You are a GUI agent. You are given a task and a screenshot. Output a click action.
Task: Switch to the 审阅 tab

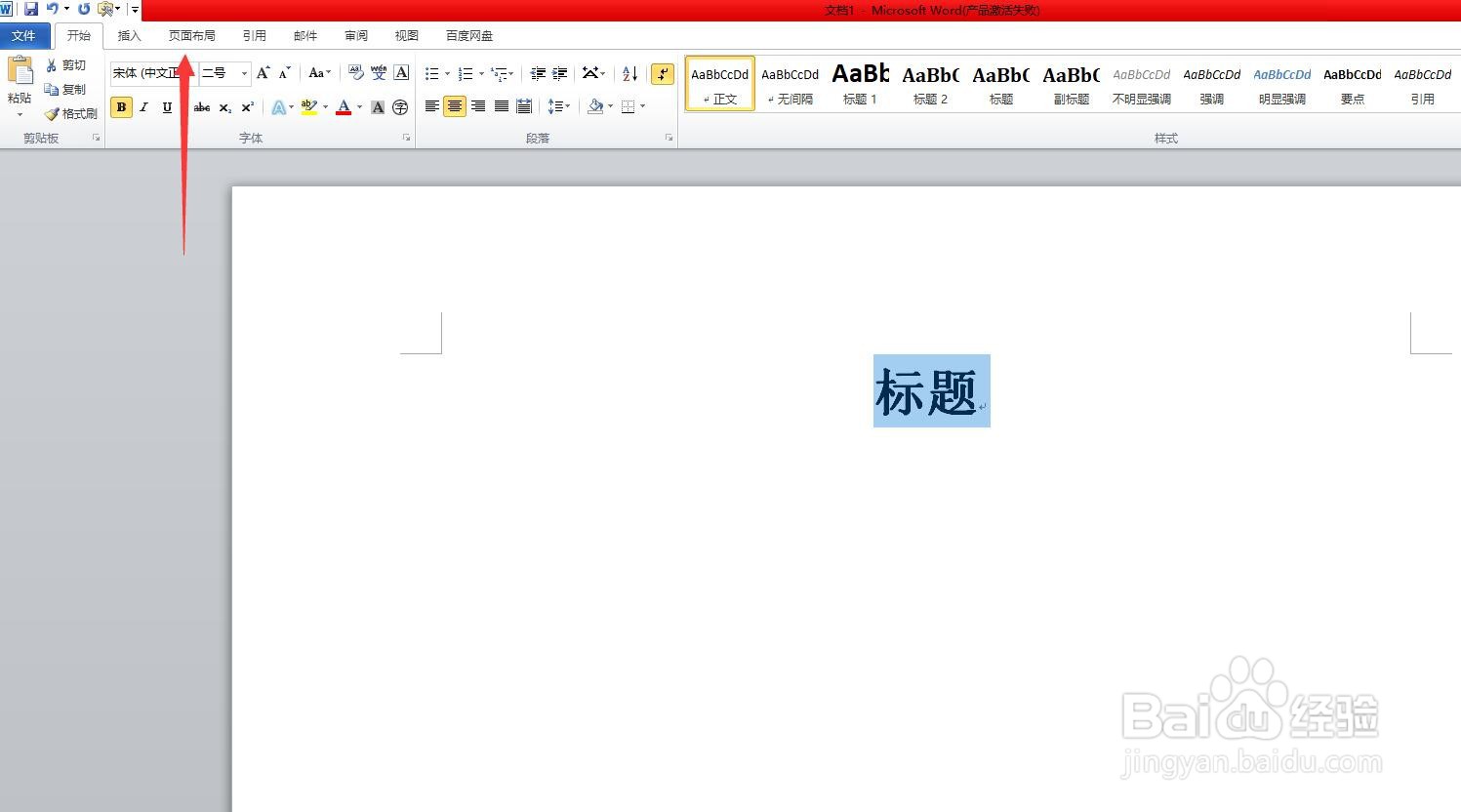[x=355, y=36]
